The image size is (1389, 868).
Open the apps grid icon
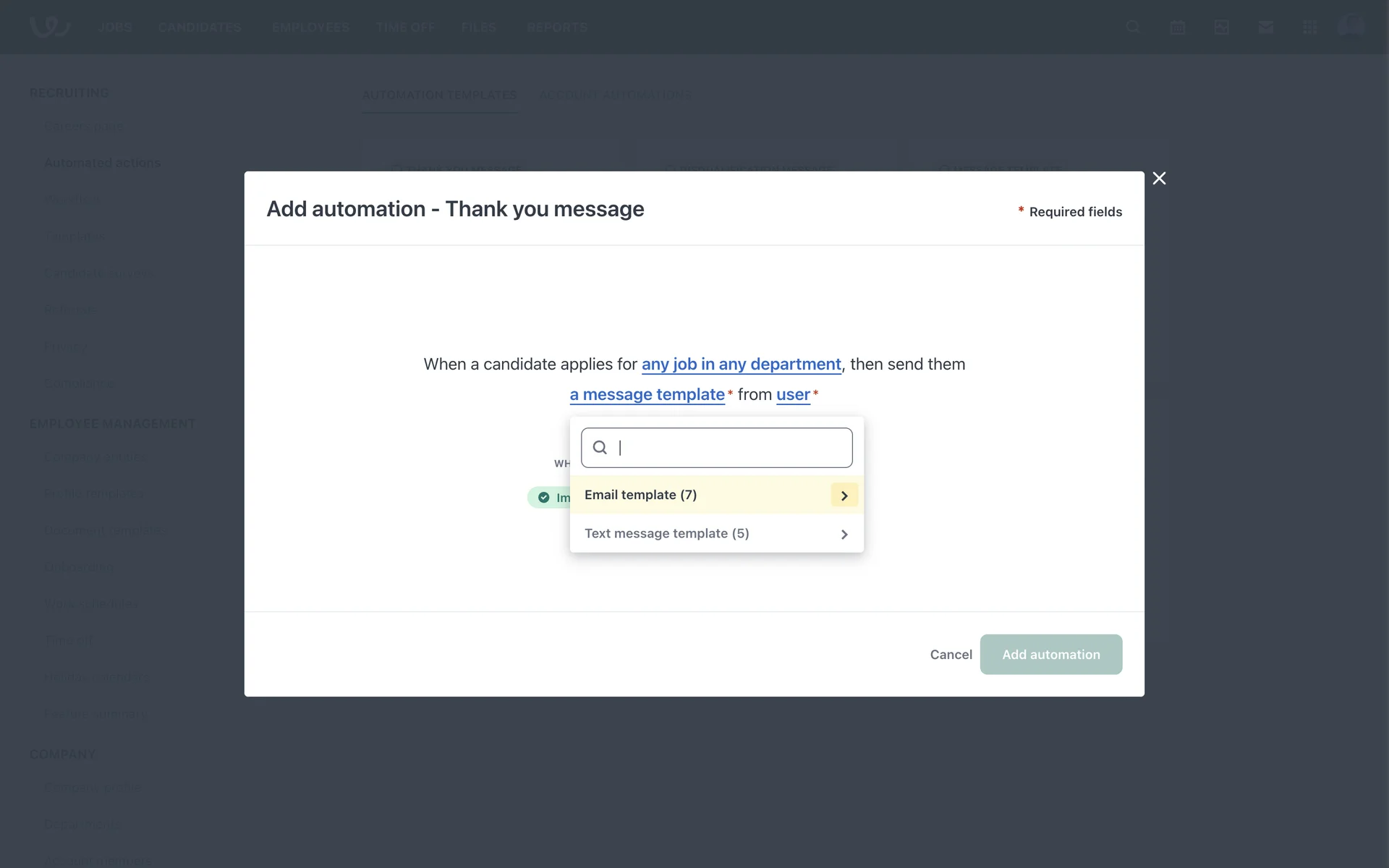(1309, 27)
